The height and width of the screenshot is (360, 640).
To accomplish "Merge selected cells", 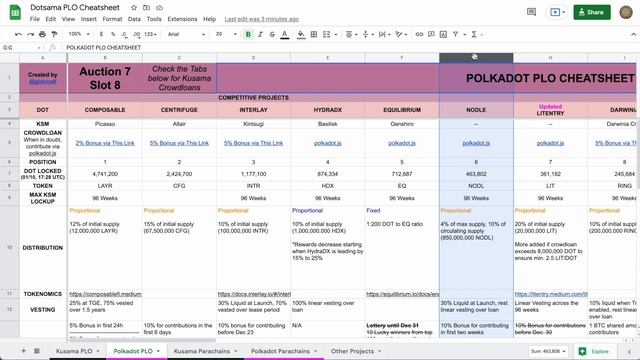I will tap(327, 35).
